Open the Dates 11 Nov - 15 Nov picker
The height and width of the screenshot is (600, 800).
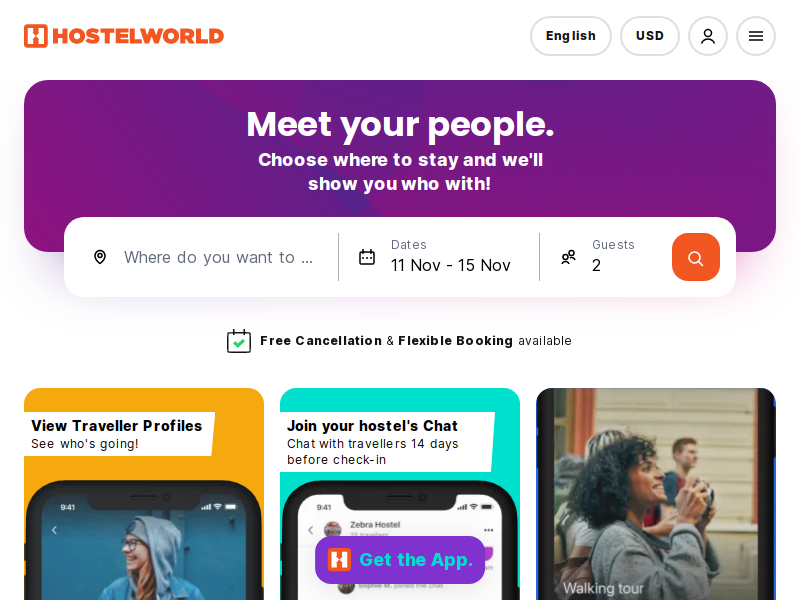(439, 257)
